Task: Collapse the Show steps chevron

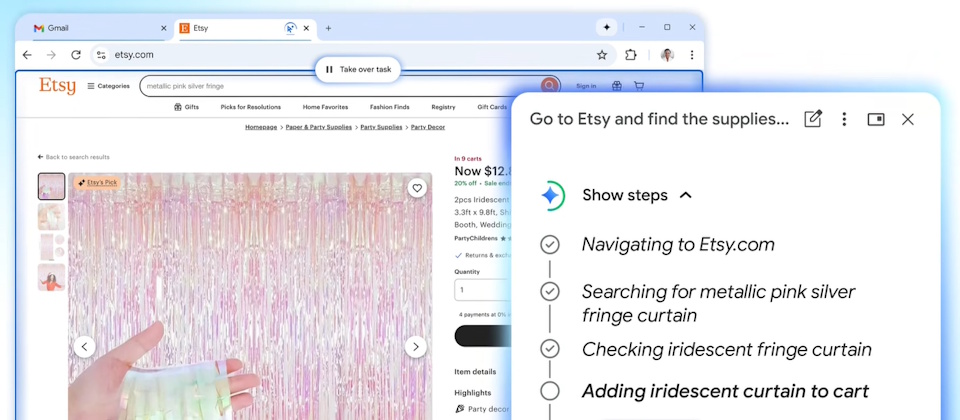Action: (x=686, y=195)
